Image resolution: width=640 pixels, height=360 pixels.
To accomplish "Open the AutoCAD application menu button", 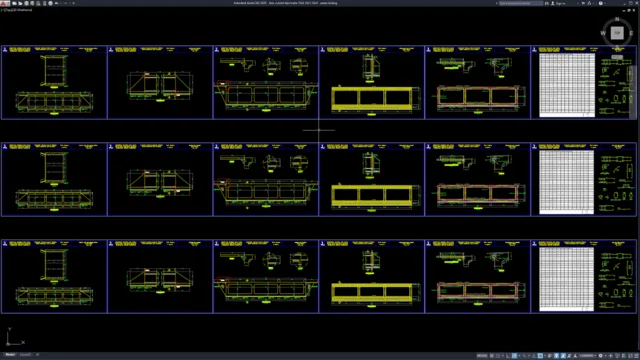I will (x=5, y=3).
